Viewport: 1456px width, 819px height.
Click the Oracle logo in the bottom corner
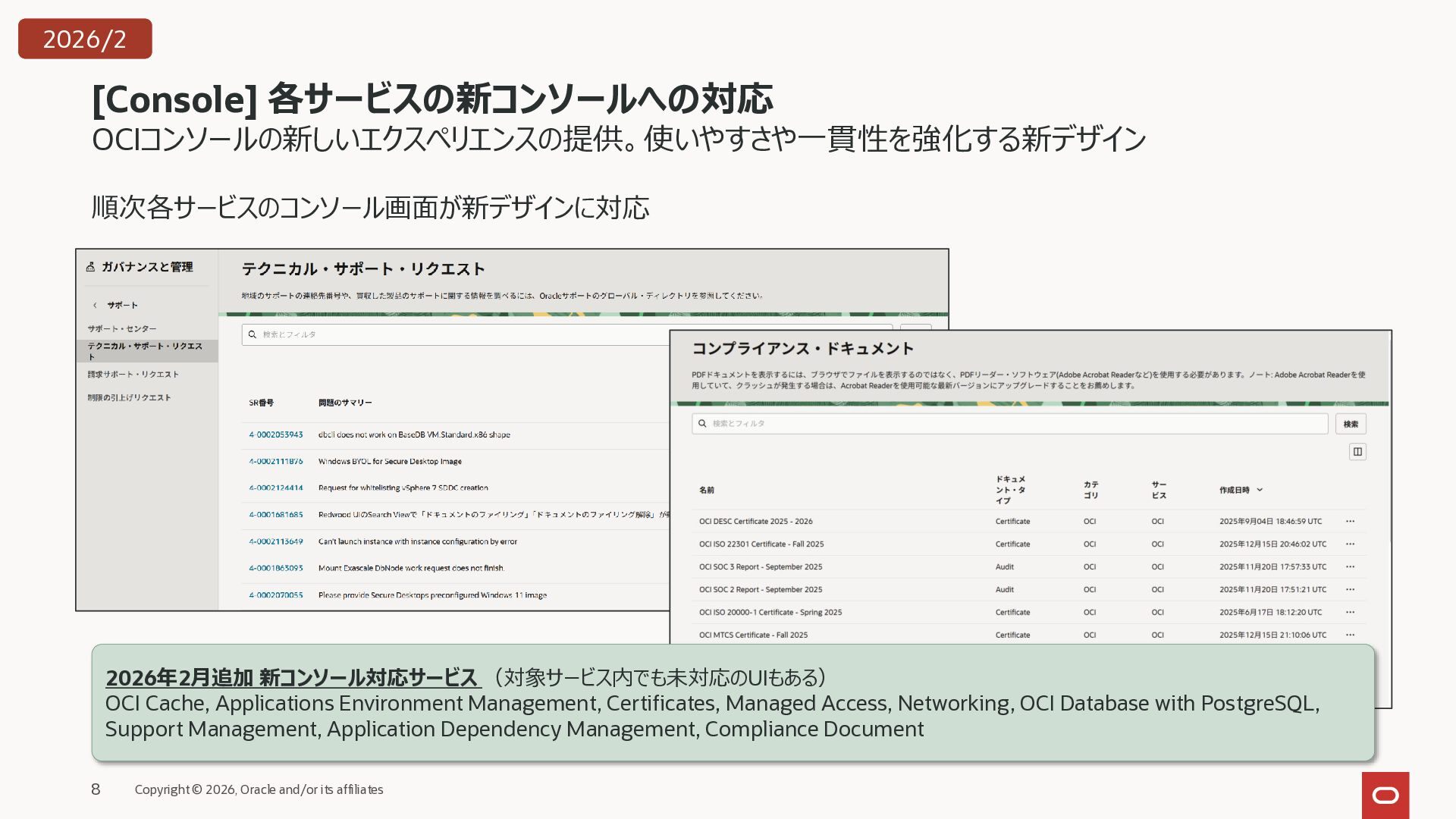click(x=1385, y=795)
